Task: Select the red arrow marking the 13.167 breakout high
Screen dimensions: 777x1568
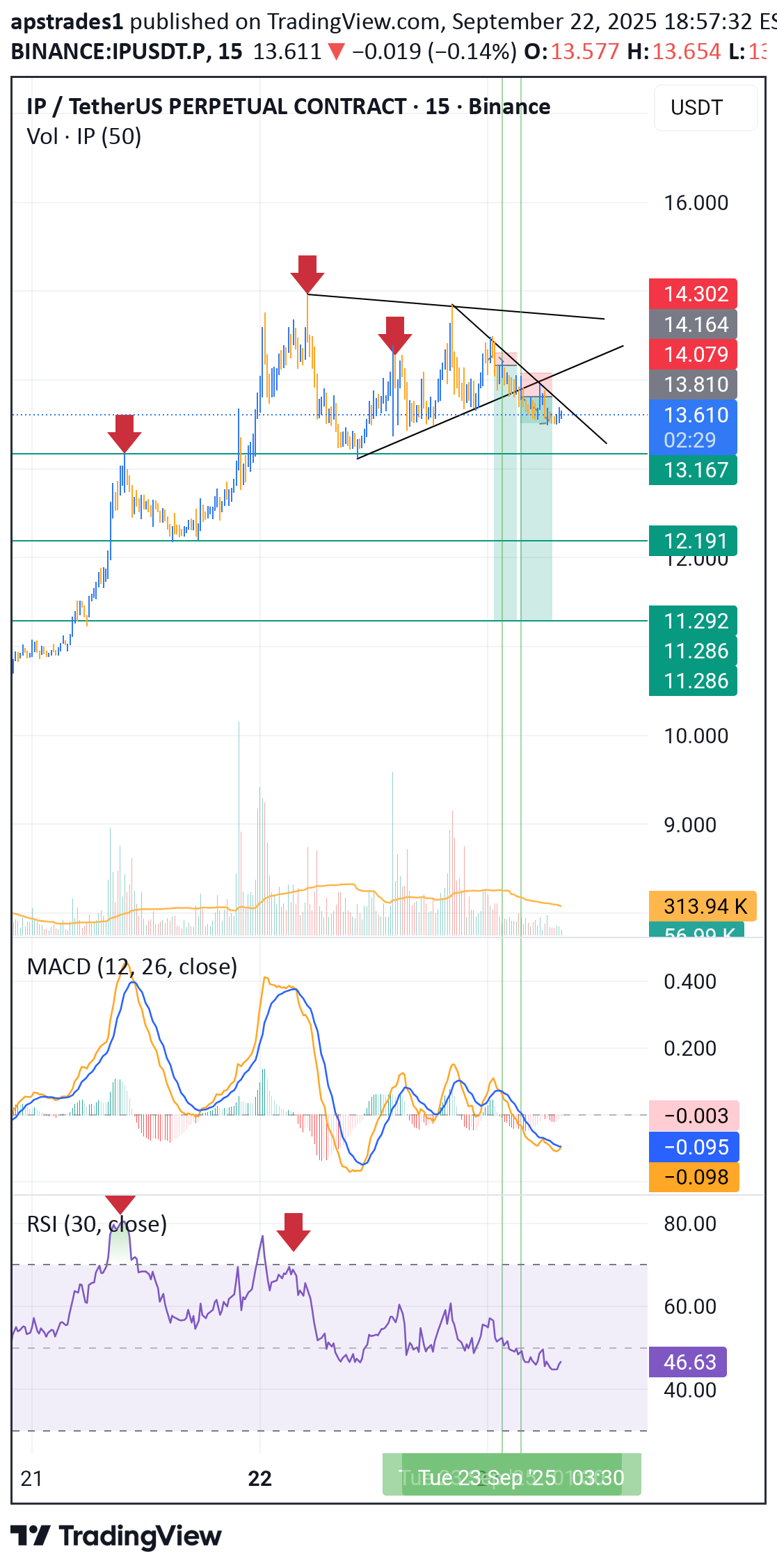Action: 125,433
